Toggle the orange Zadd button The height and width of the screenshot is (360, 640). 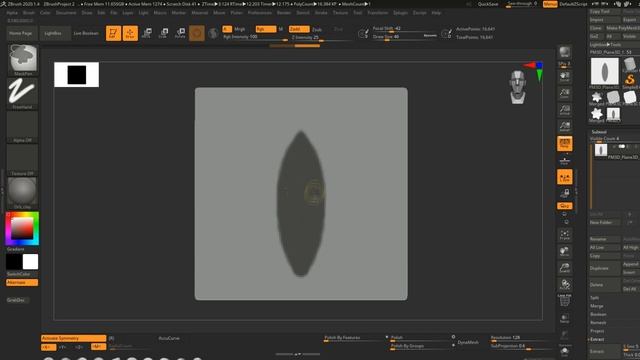[299, 29]
